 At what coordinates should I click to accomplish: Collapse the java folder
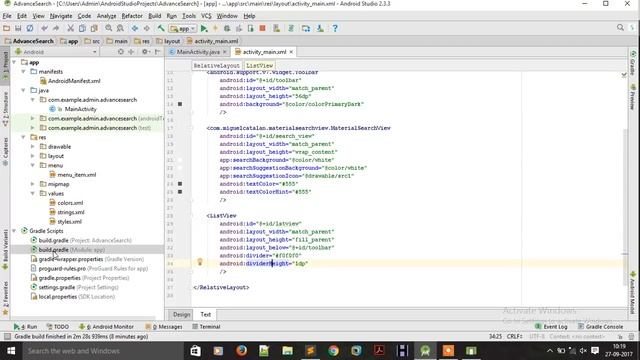[24, 90]
